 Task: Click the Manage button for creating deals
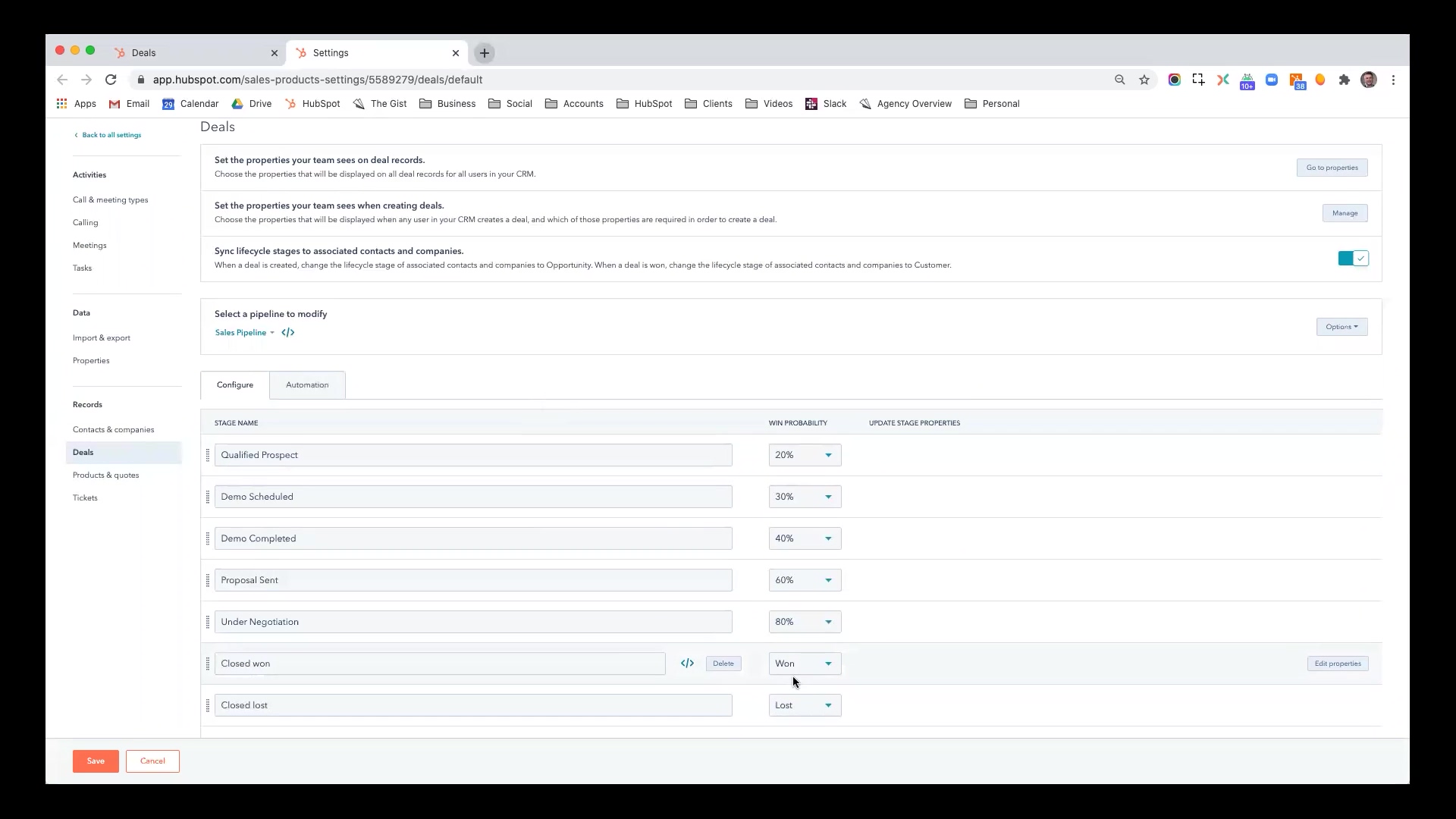click(1345, 212)
